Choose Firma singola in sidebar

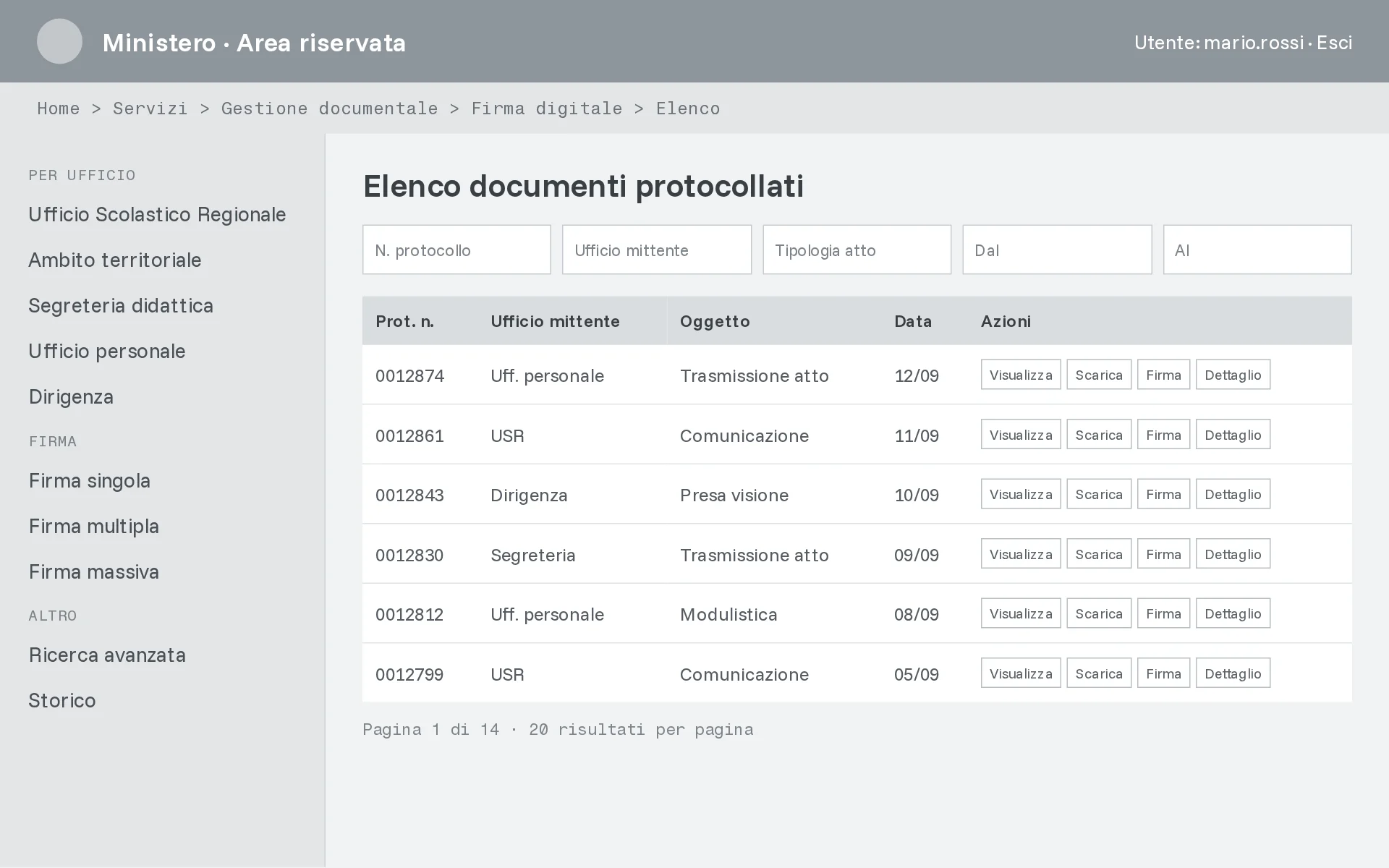pos(90,481)
